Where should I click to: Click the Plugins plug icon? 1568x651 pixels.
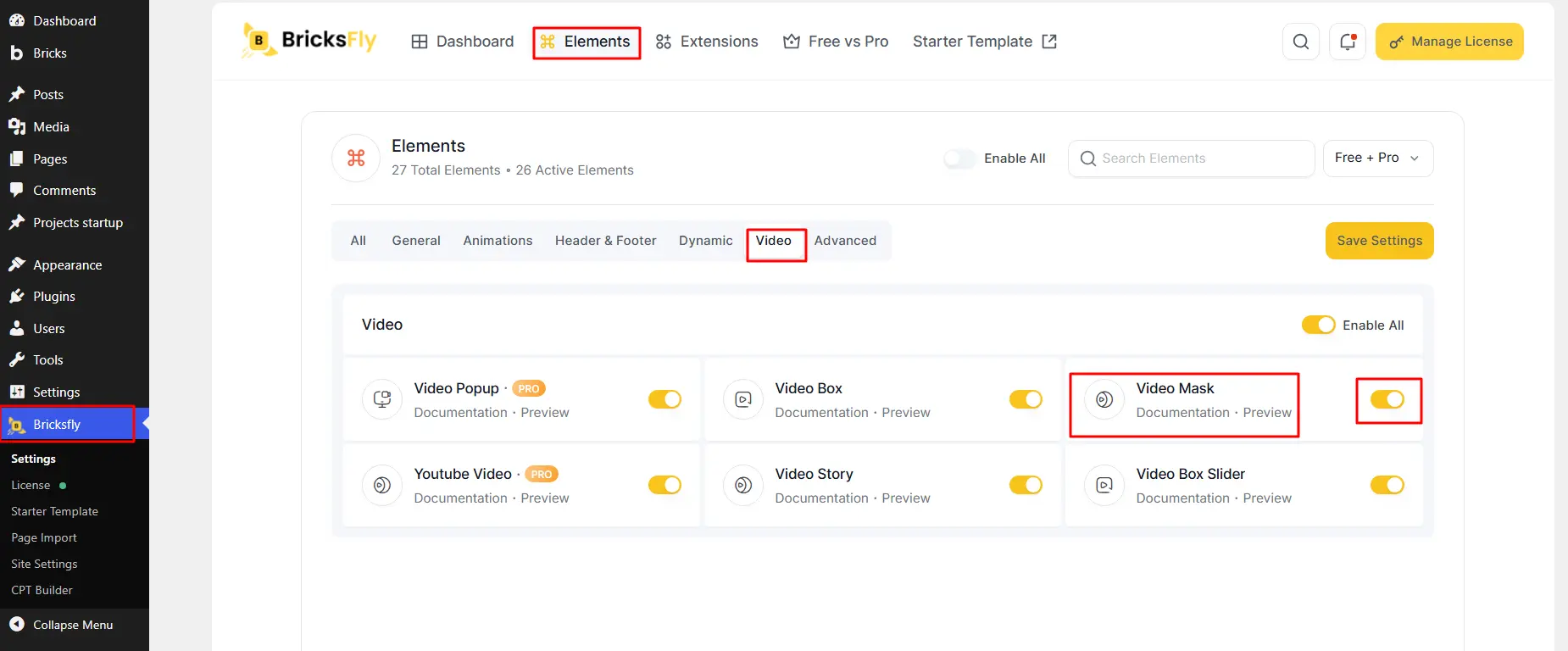17,296
